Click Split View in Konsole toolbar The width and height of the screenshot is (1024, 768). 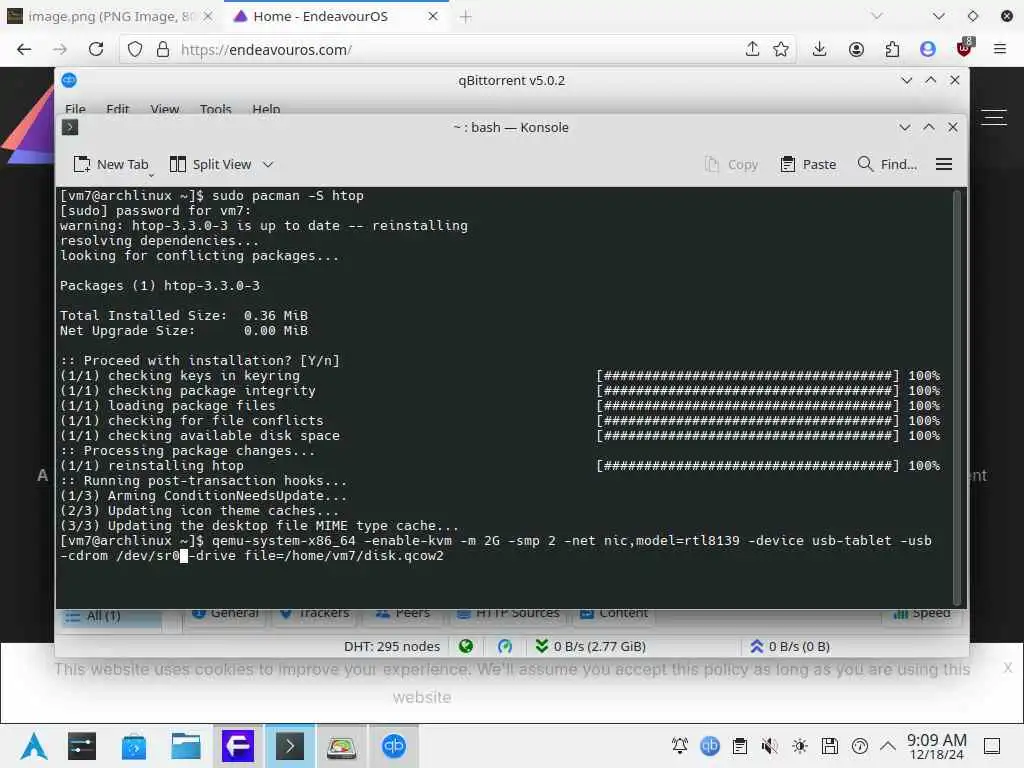pyautogui.click(x=210, y=164)
